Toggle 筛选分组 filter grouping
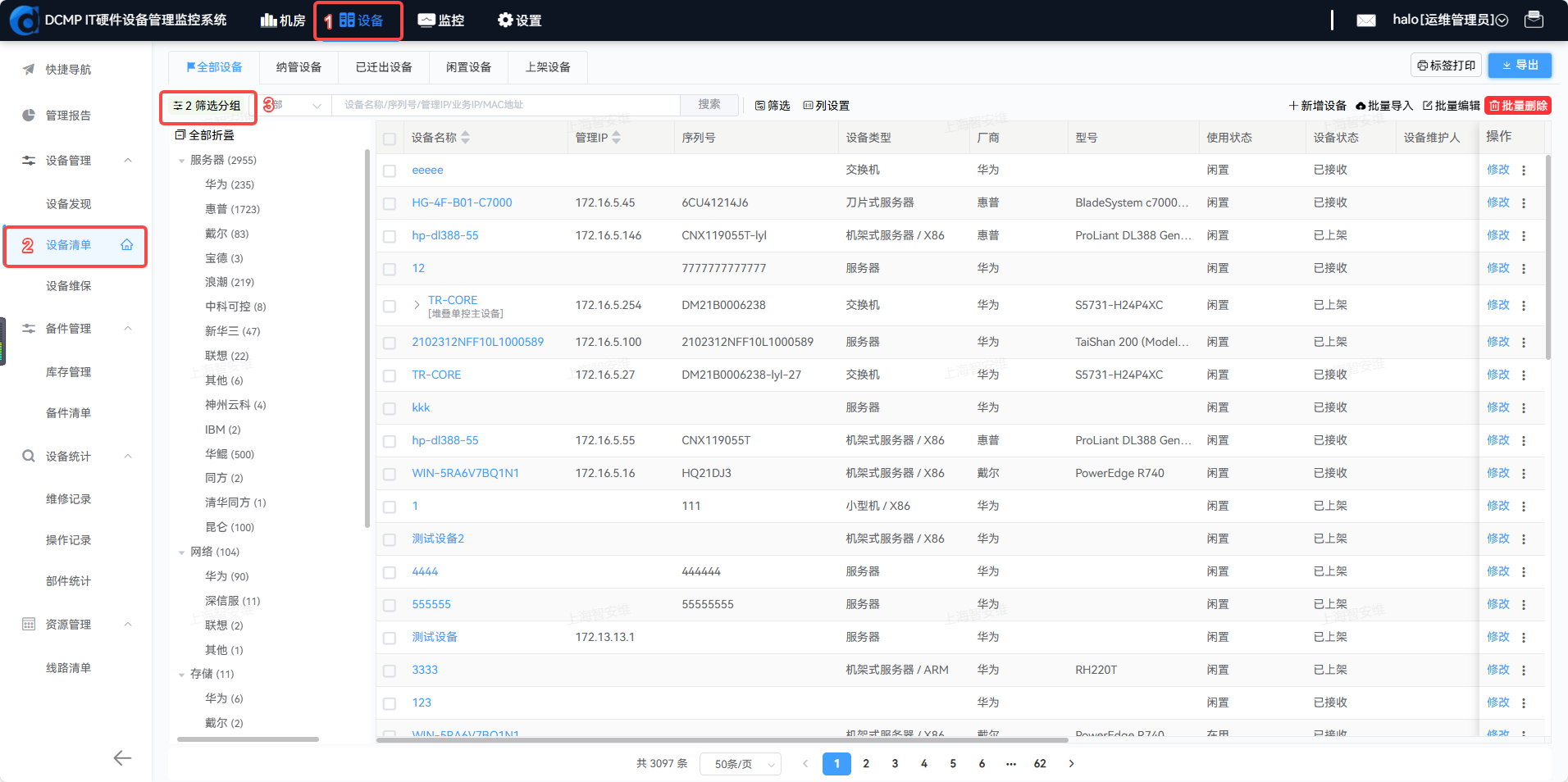The width and height of the screenshot is (1568, 782). [207, 106]
